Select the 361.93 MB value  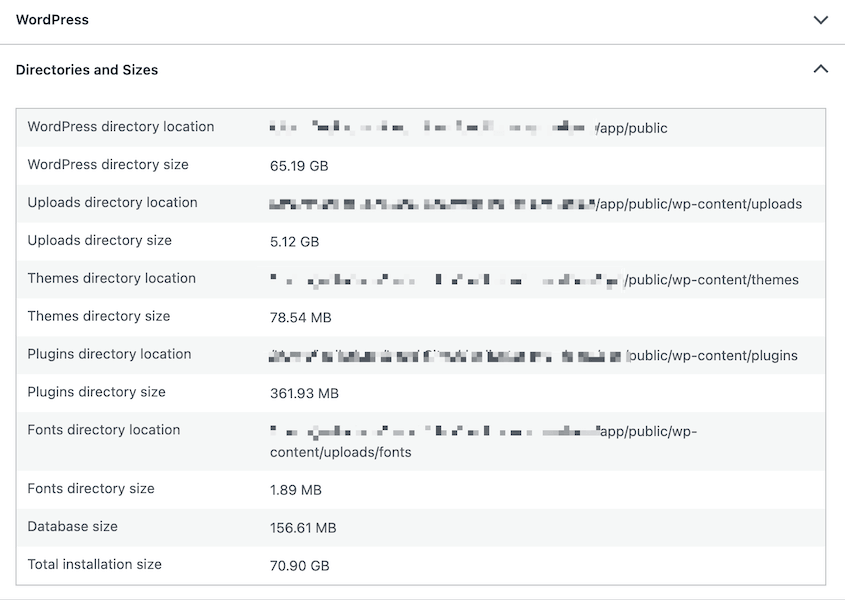coord(304,394)
